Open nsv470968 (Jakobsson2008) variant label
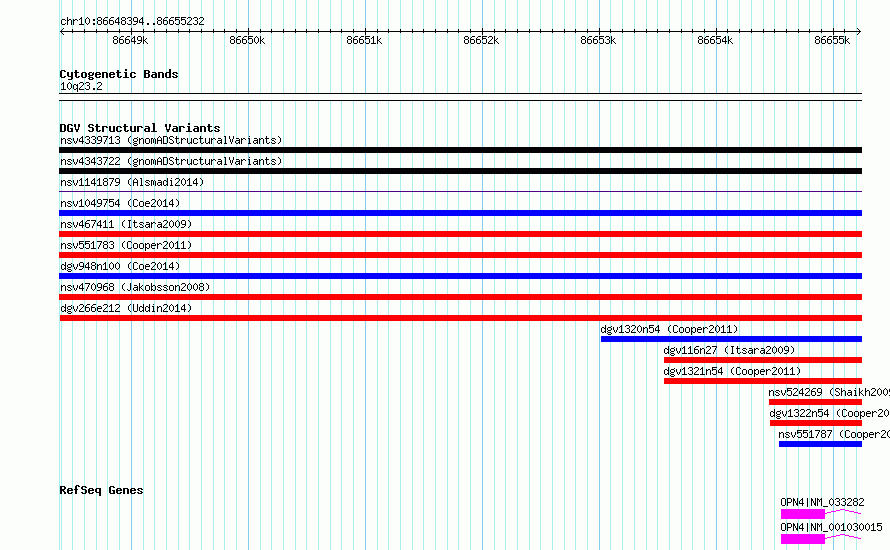 tap(135, 287)
